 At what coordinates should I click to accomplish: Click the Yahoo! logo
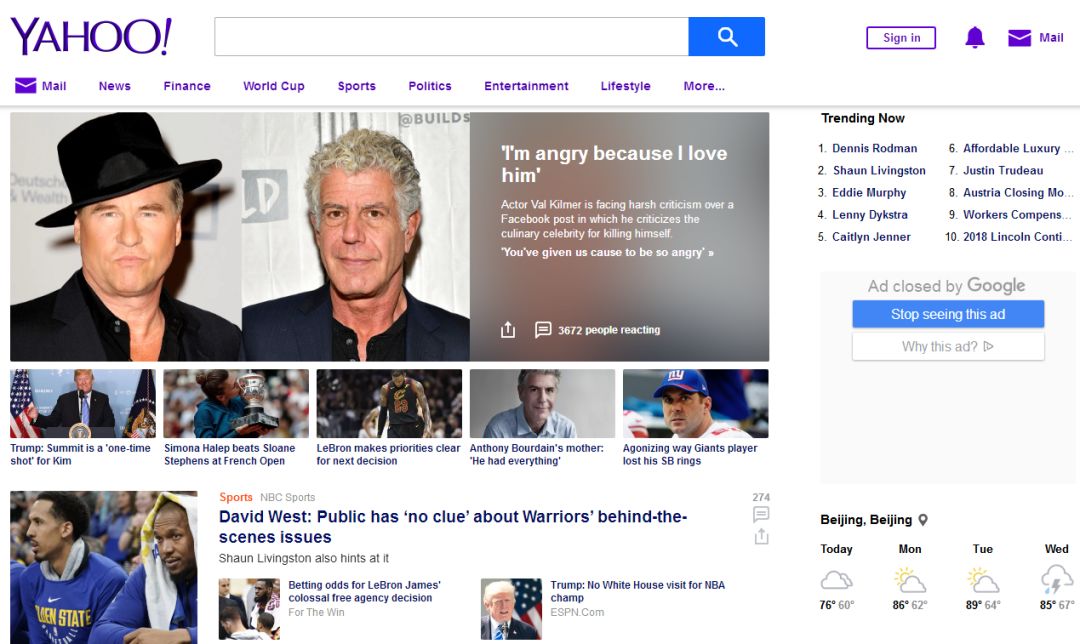[x=91, y=37]
